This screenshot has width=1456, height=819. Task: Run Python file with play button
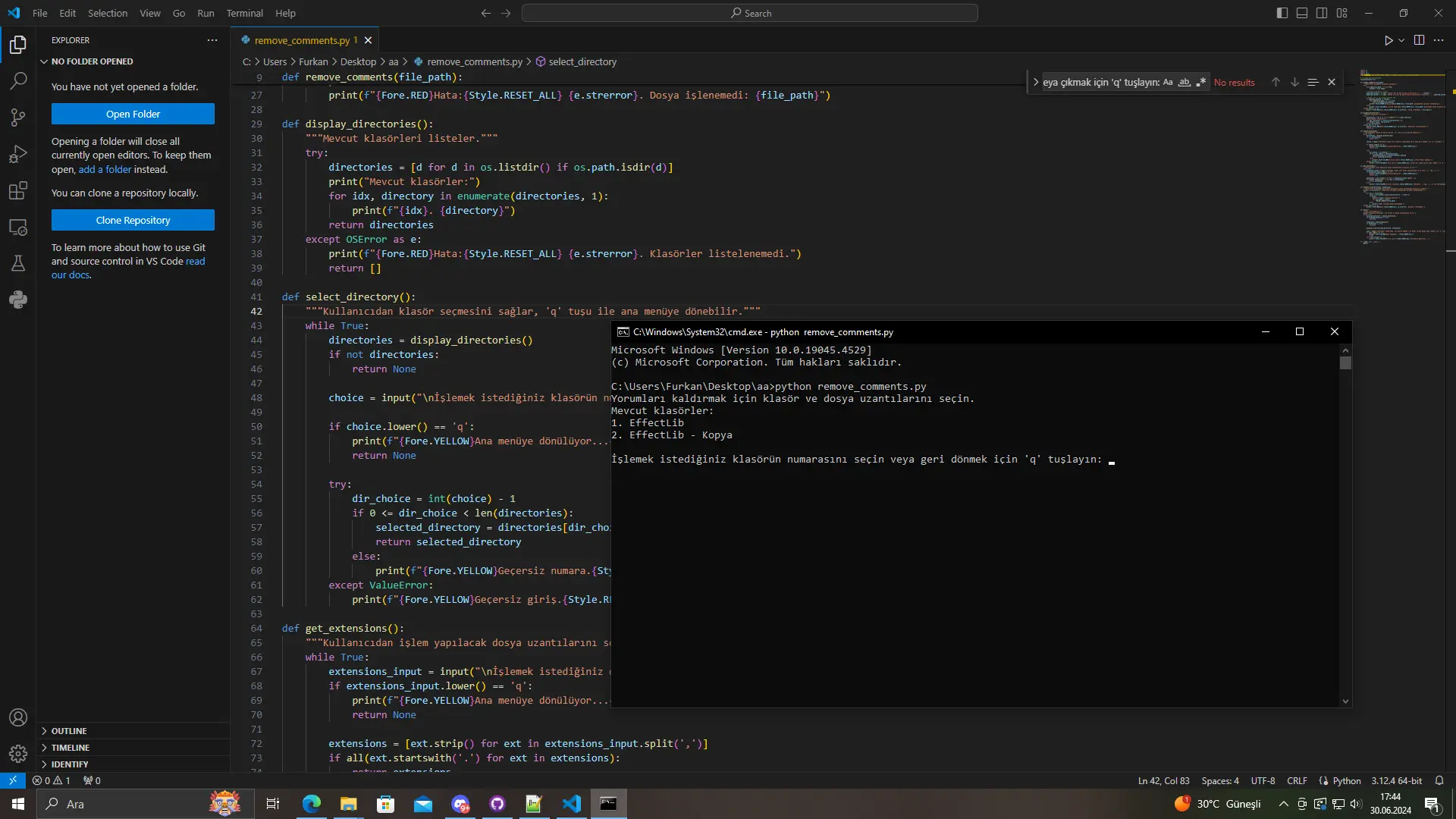(1389, 40)
